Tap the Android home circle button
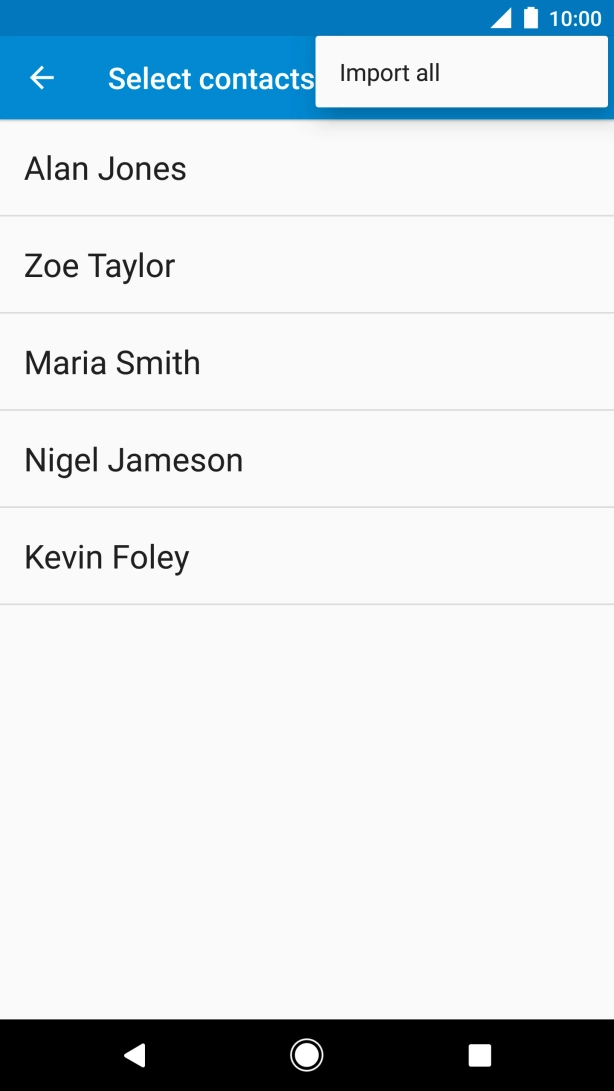This screenshot has height=1091, width=614. [x=306, y=1054]
